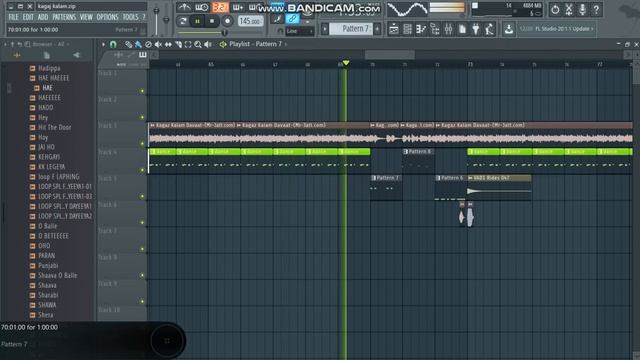Select the Paint brush tool in Playlist

(x=138, y=44)
